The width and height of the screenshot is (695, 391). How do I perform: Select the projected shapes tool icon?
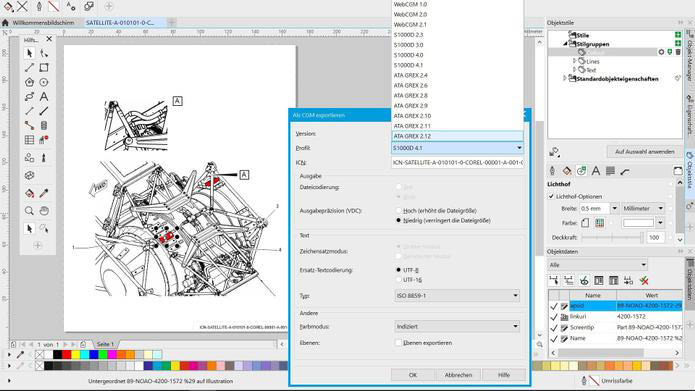(29, 175)
